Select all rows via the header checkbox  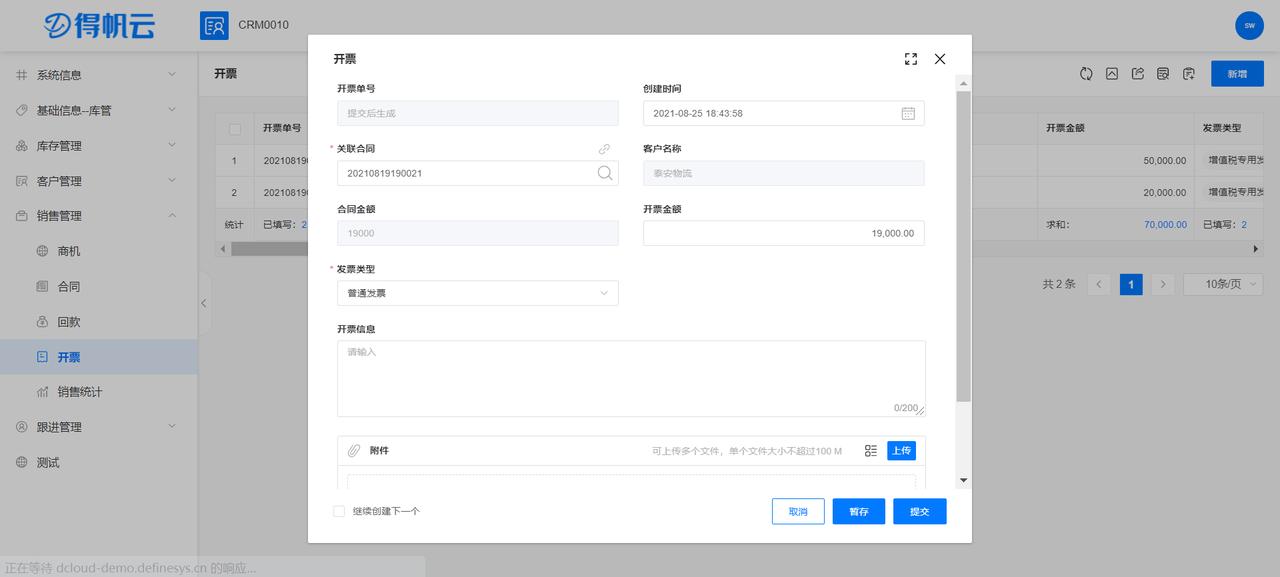pyautogui.click(x=236, y=130)
